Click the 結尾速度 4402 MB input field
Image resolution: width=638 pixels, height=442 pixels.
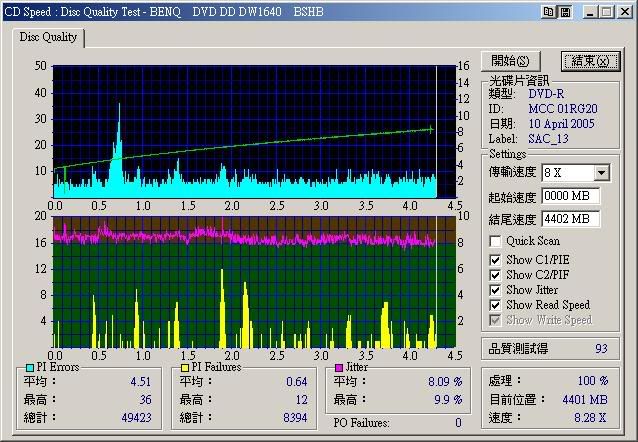coord(570,219)
